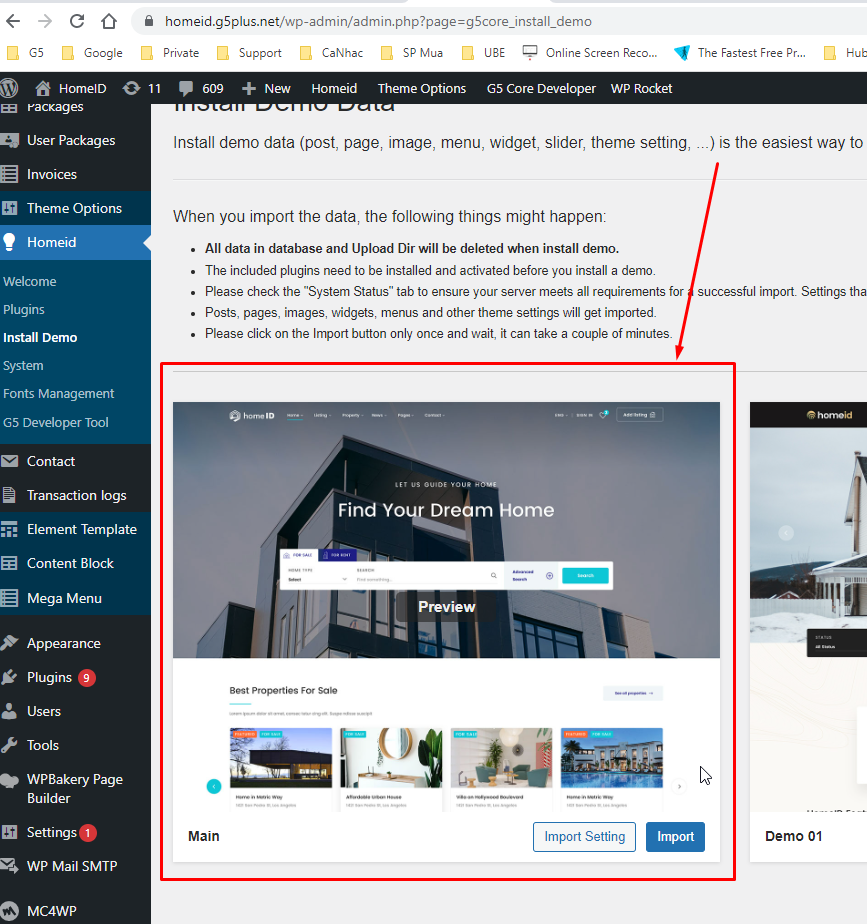Open Appearance in sidebar
867x924 pixels.
tap(75, 644)
